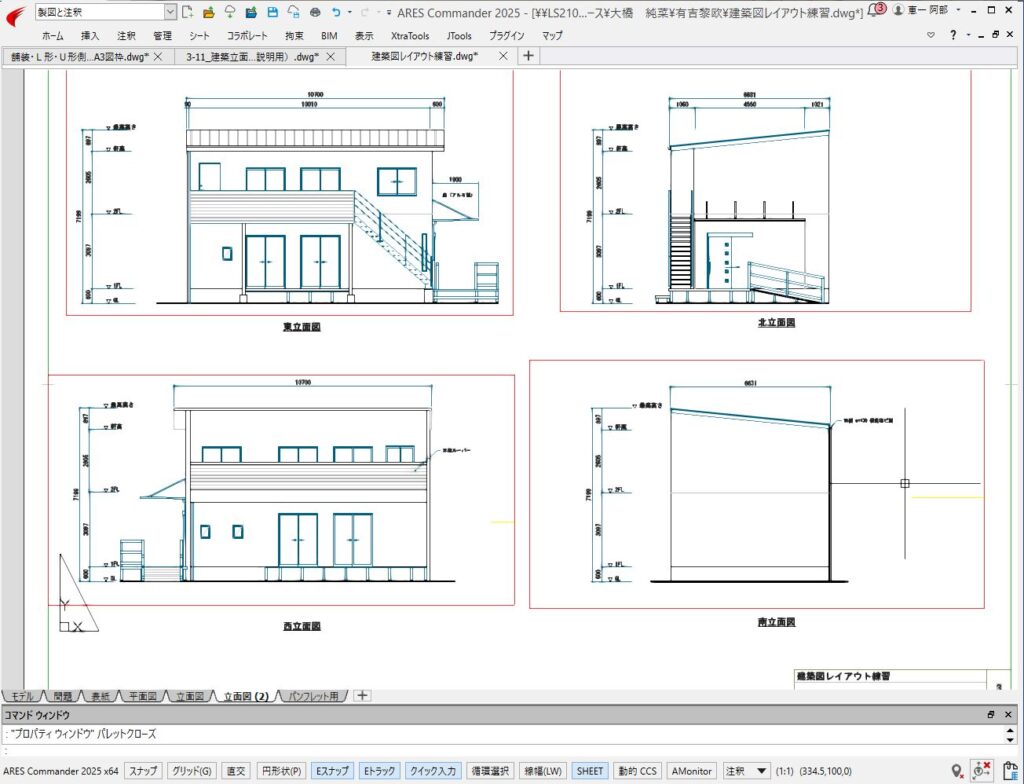The height and width of the screenshot is (784, 1024).
Task: Click the 線幅(LW) status button
Action: pos(545,771)
